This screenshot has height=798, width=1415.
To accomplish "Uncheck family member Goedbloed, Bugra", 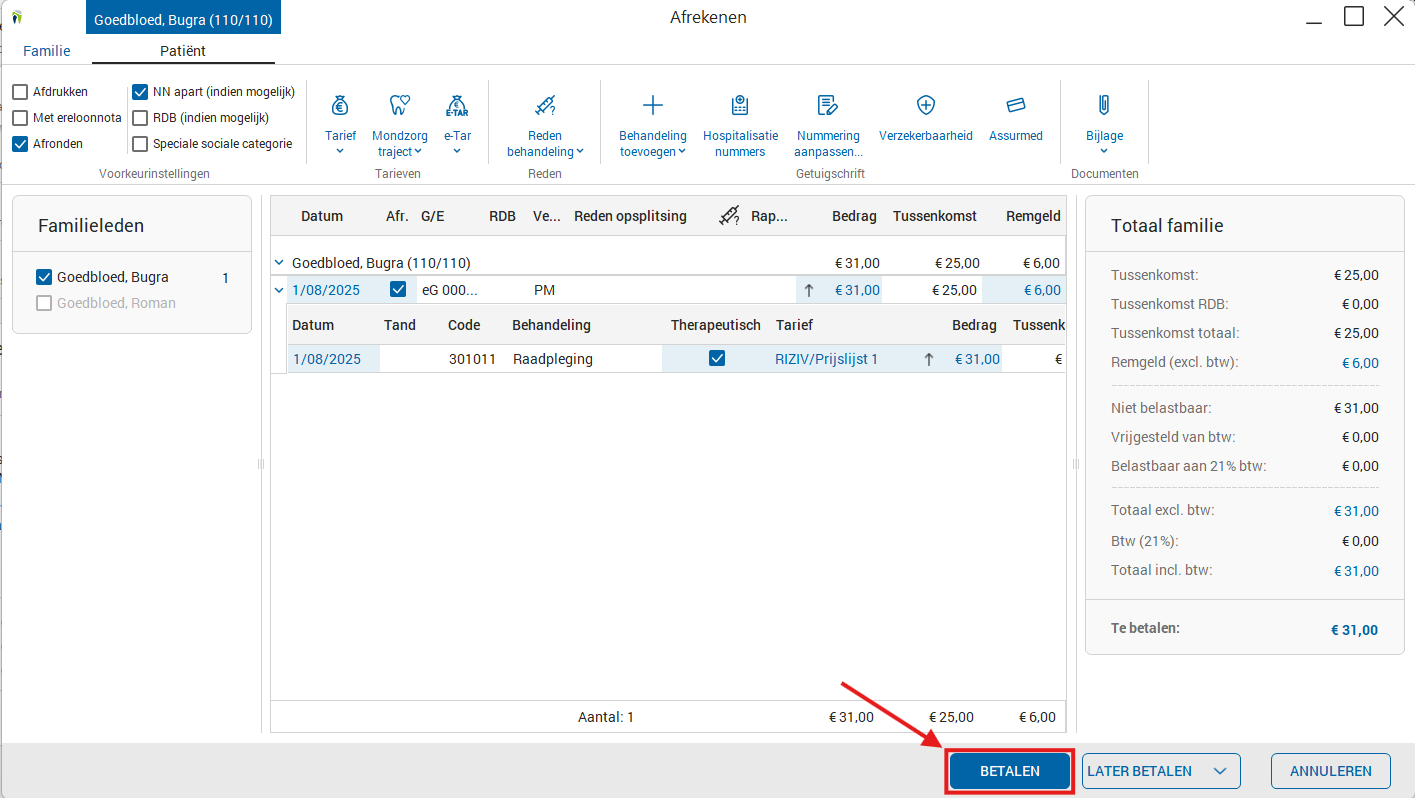I will pos(44,278).
